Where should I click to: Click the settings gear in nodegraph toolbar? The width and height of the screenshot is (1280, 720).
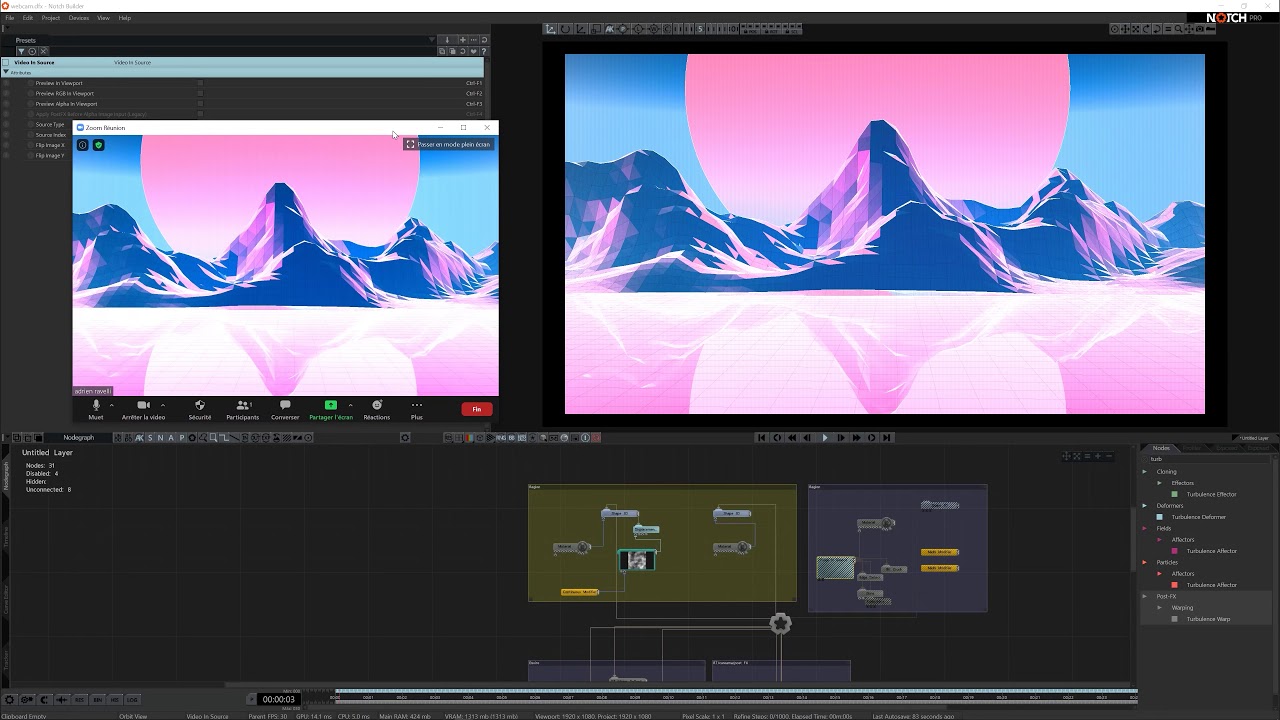point(405,437)
